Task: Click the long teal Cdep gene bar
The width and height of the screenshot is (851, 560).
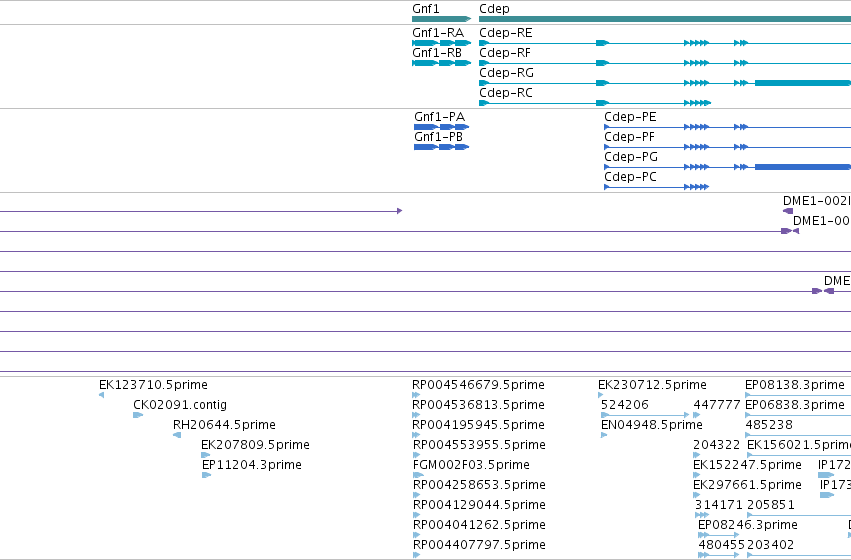Action: [665, 19]
